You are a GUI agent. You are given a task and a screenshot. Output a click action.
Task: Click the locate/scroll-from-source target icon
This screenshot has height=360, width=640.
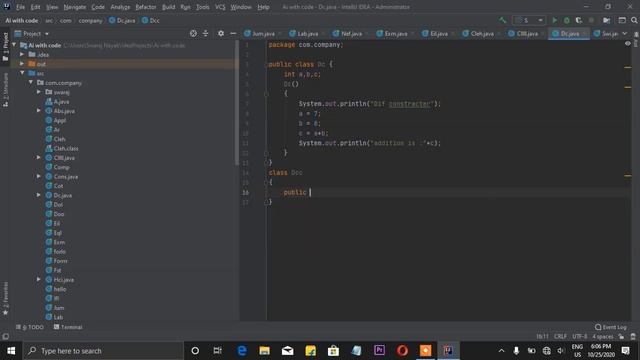(193, 33)
